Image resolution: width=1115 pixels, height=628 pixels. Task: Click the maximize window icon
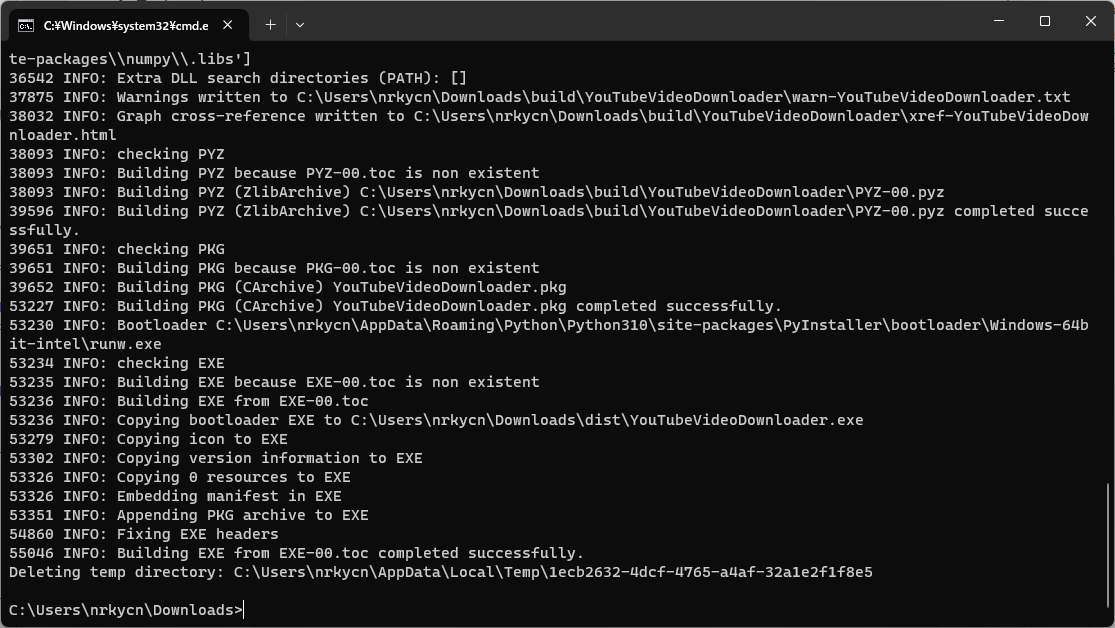1043,21
